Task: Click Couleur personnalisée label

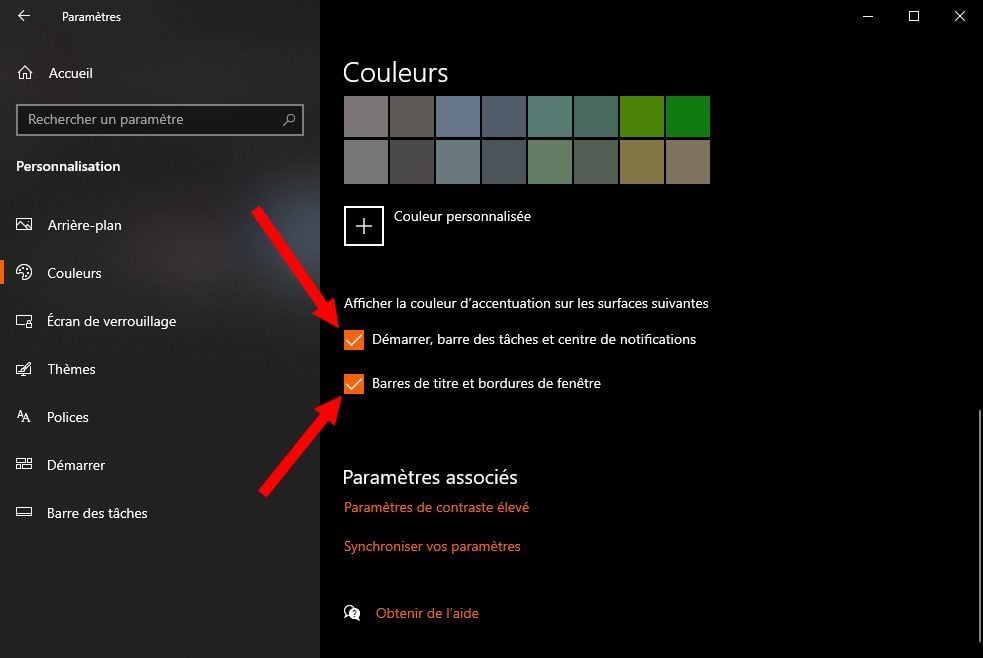Action: [462, 216]
